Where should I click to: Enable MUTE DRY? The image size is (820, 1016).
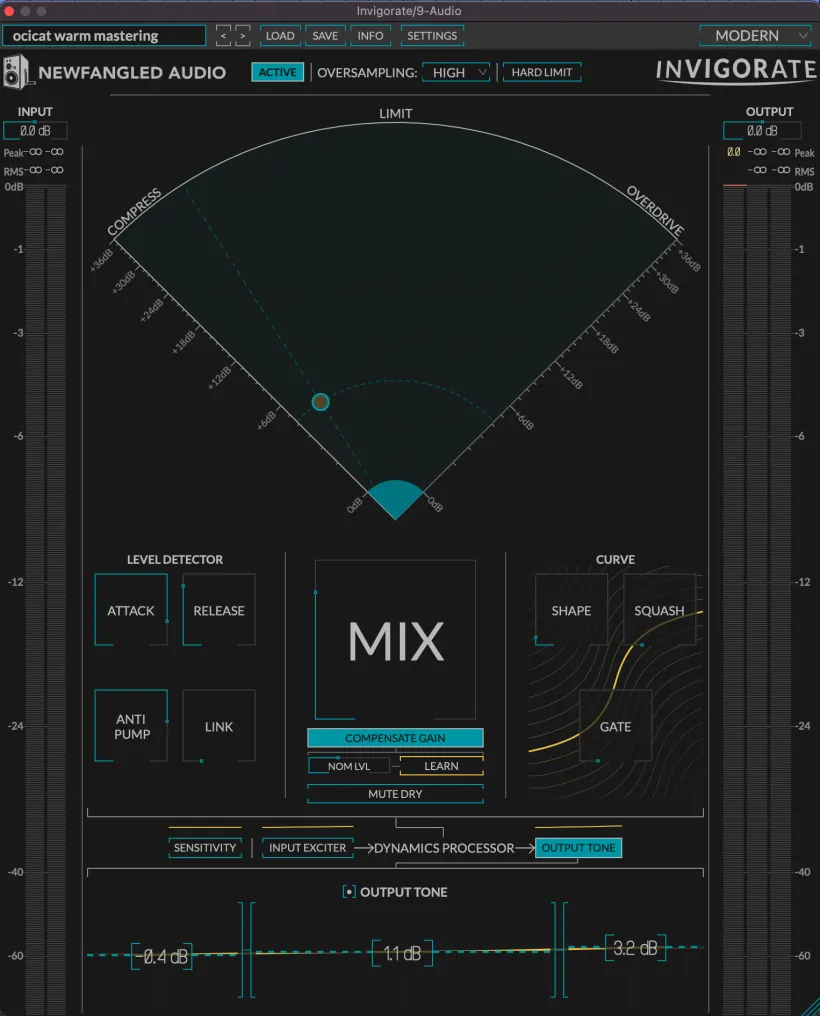[x=395, y=794]
